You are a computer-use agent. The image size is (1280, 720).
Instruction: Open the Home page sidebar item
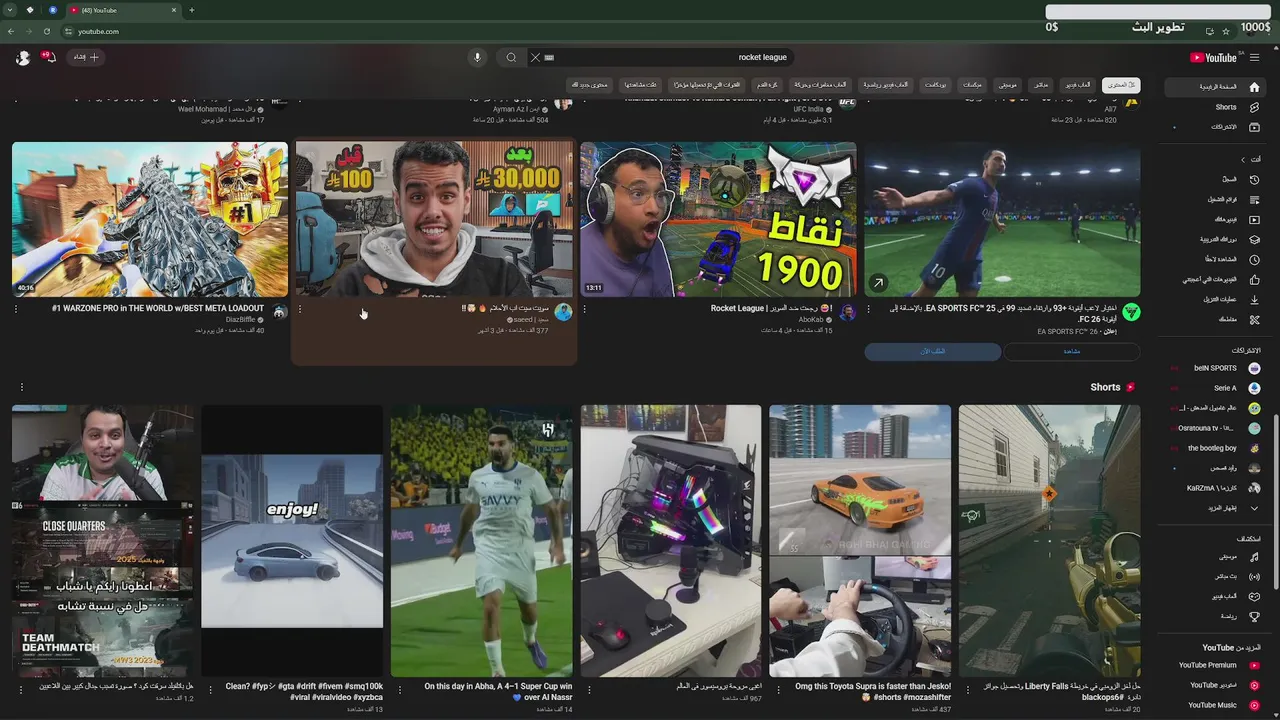pyautogui.click(x=1216, y=87)
